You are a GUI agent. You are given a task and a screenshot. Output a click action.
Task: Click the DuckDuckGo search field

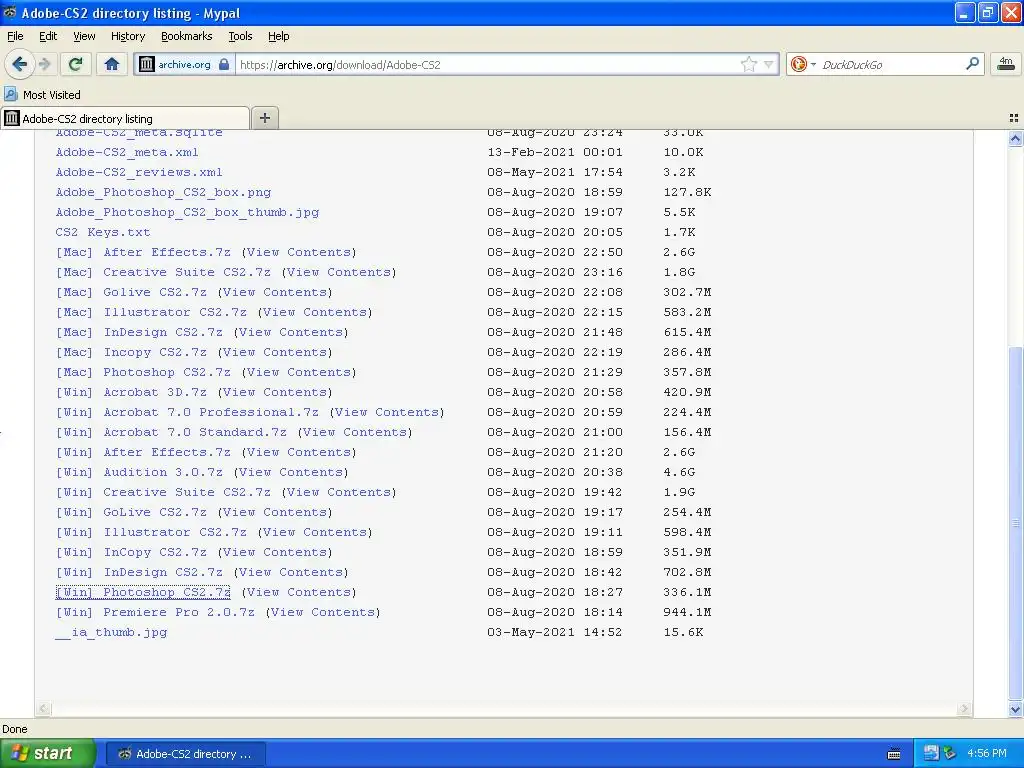pos(891,64)
